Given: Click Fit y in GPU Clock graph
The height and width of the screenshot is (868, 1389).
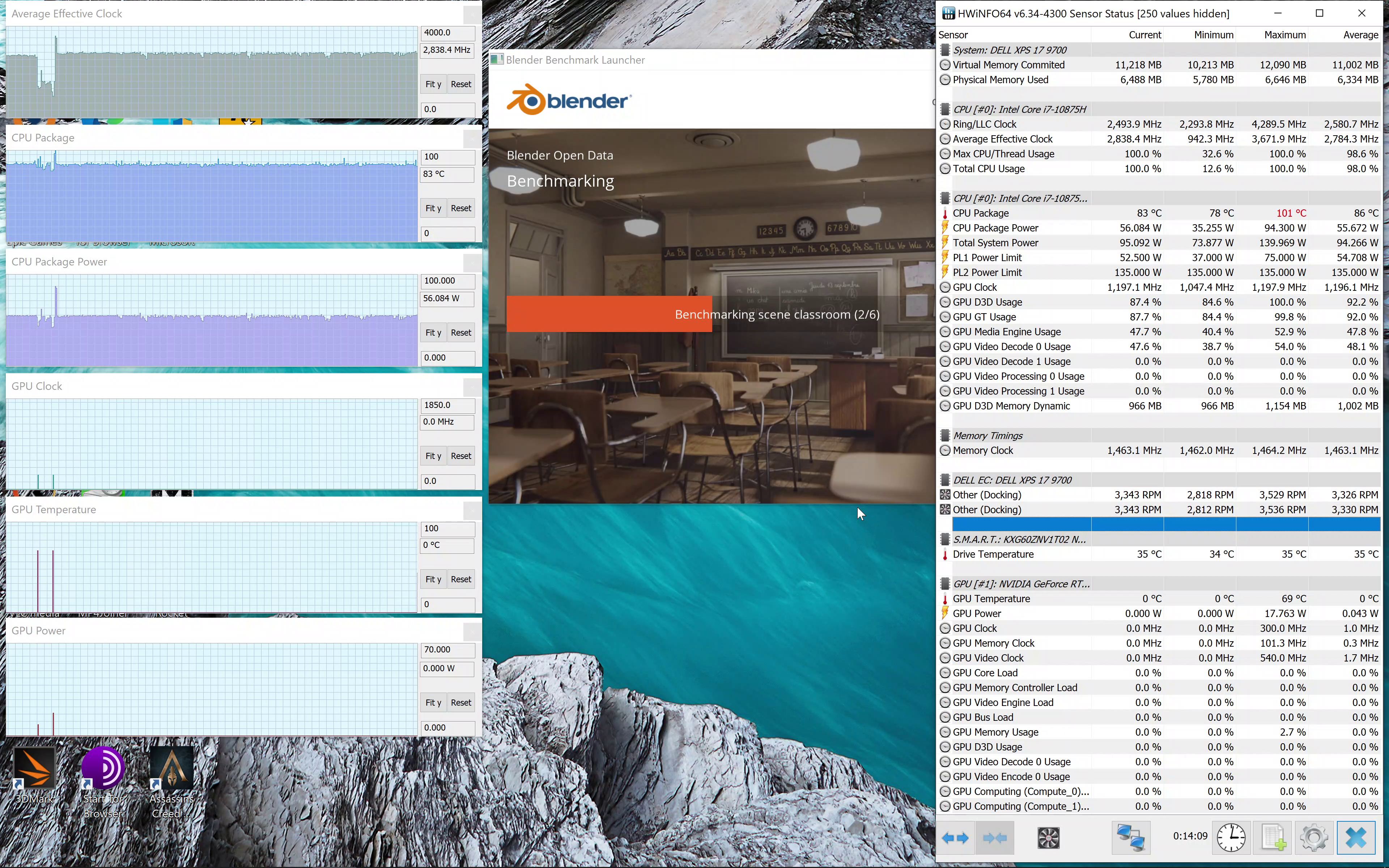Looking at the screenshot, I should click(433, 456).
